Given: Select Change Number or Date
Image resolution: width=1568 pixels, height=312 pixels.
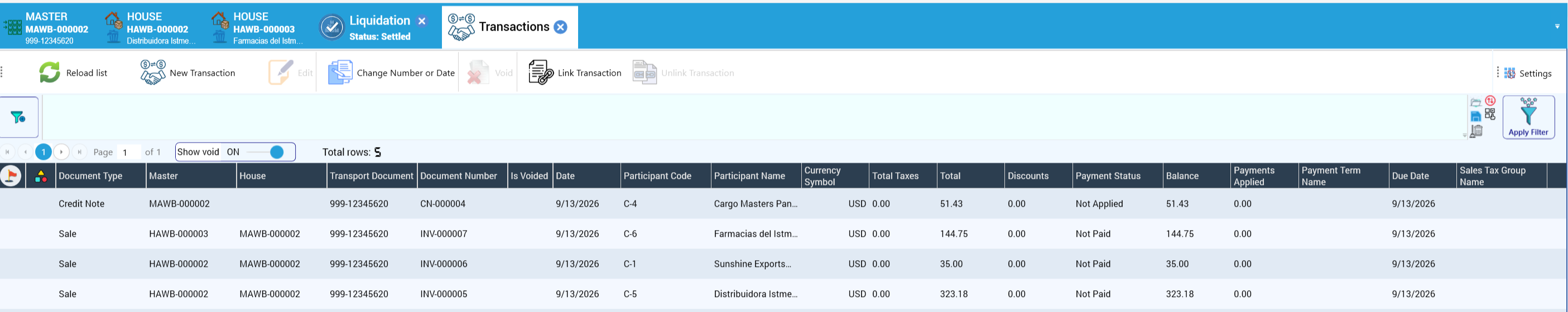Looking at the screenshot, I should coord(391,72).
